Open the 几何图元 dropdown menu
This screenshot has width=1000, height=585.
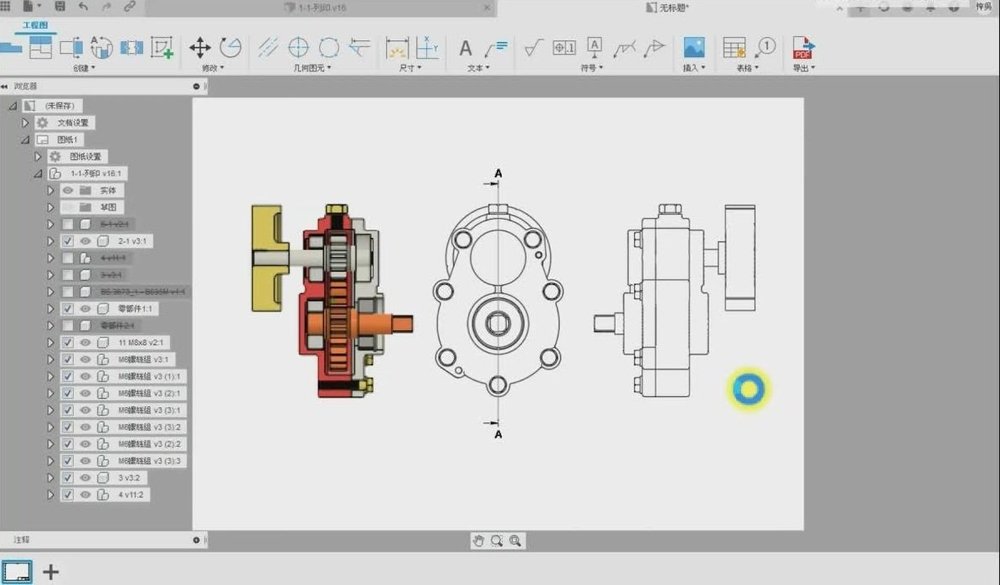312,68
